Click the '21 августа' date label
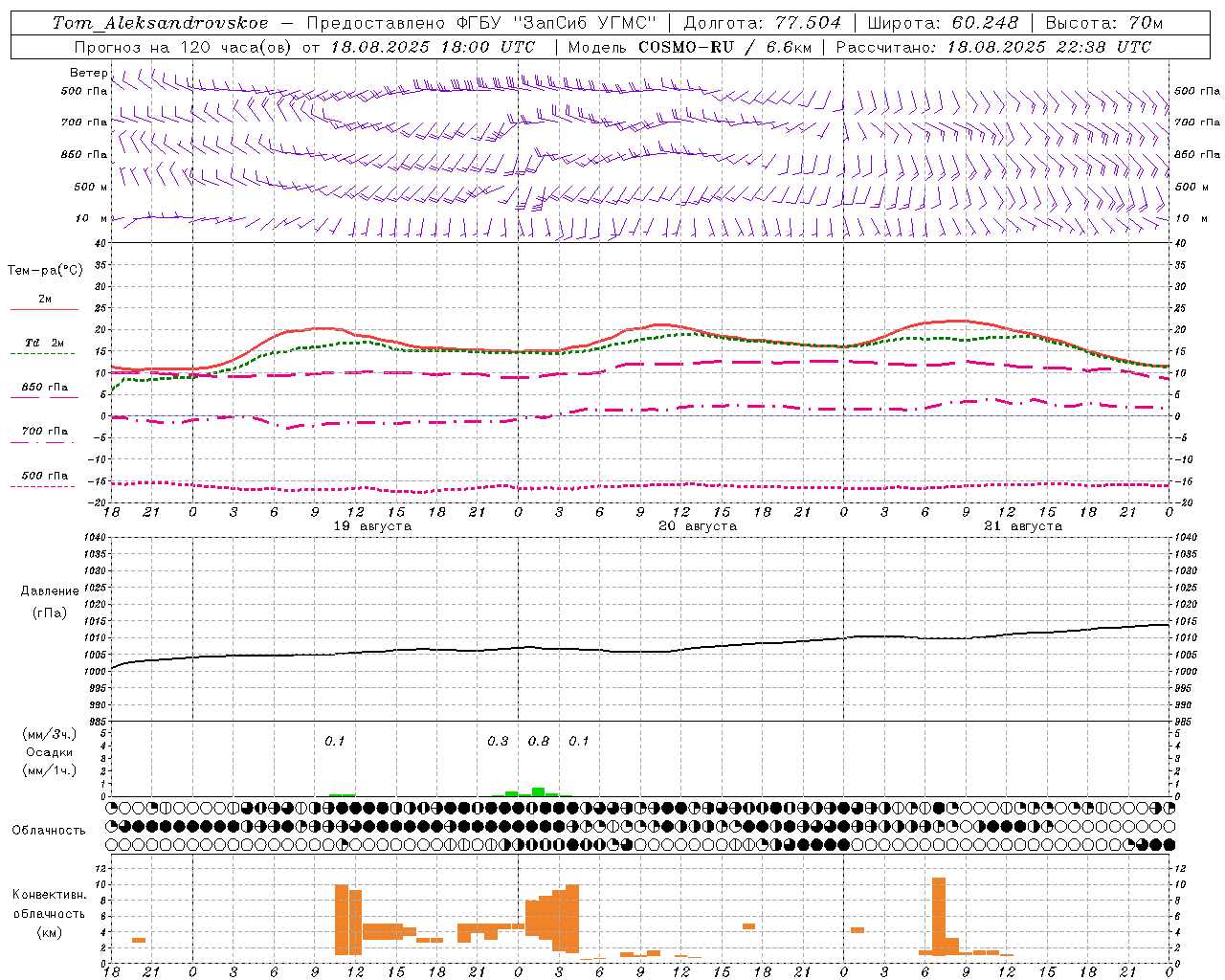 click(1023, 526)
